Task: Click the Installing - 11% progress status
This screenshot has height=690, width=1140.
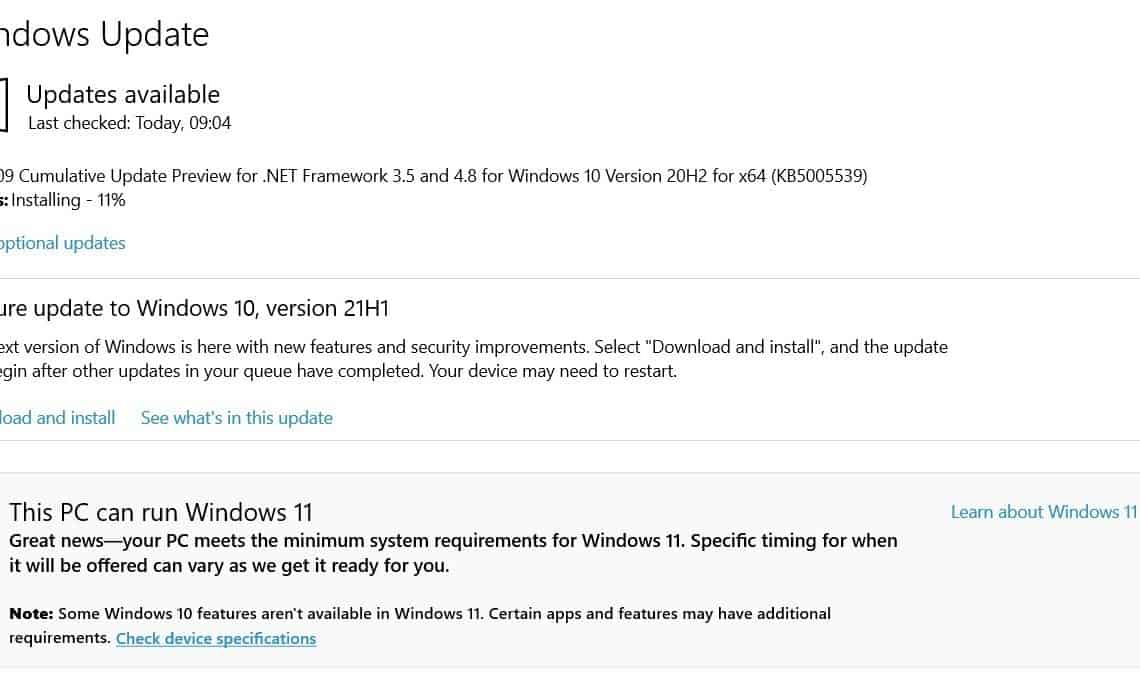Action: pos(68,200)
